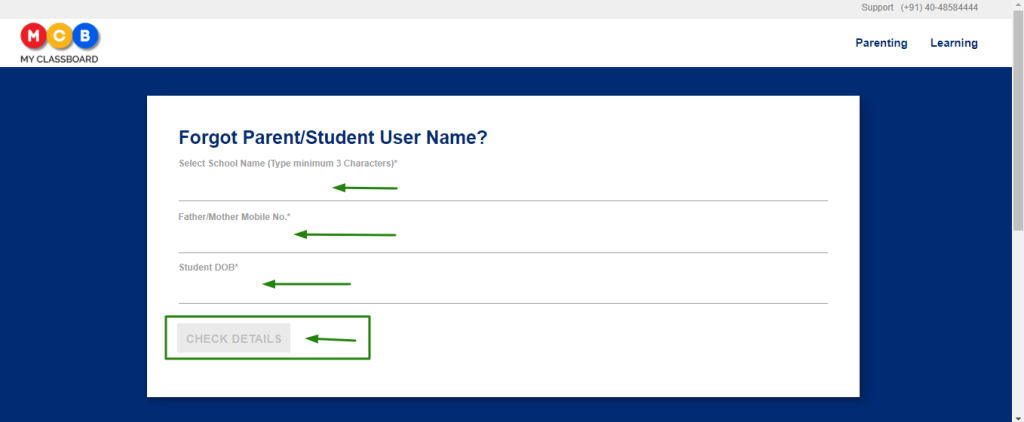The image size is (1024, 422).
Task: Click the red M circle in the logo
Action: click(x=34, y=37)
